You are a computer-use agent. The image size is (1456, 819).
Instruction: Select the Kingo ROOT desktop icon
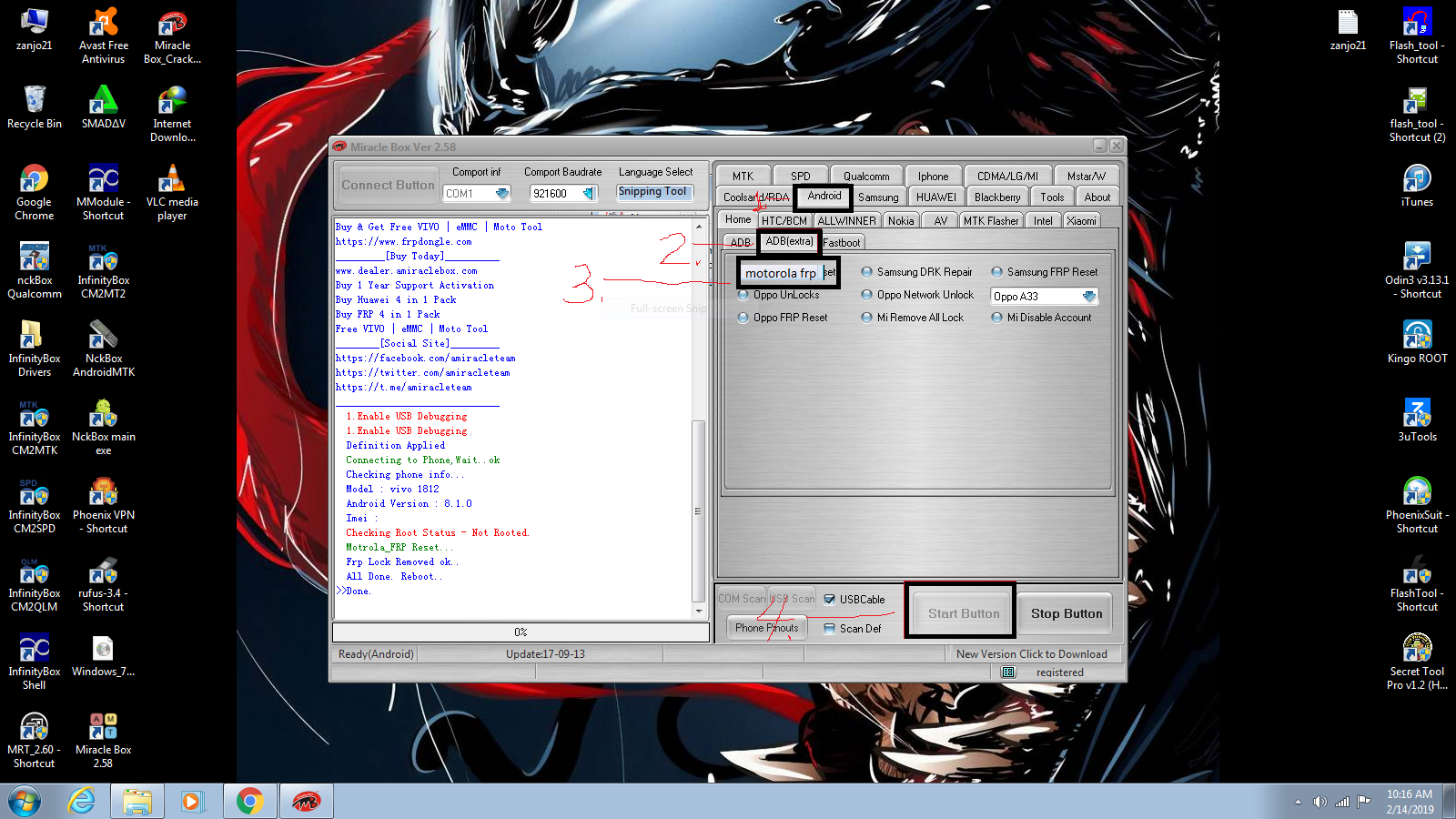pos(1417,342)
